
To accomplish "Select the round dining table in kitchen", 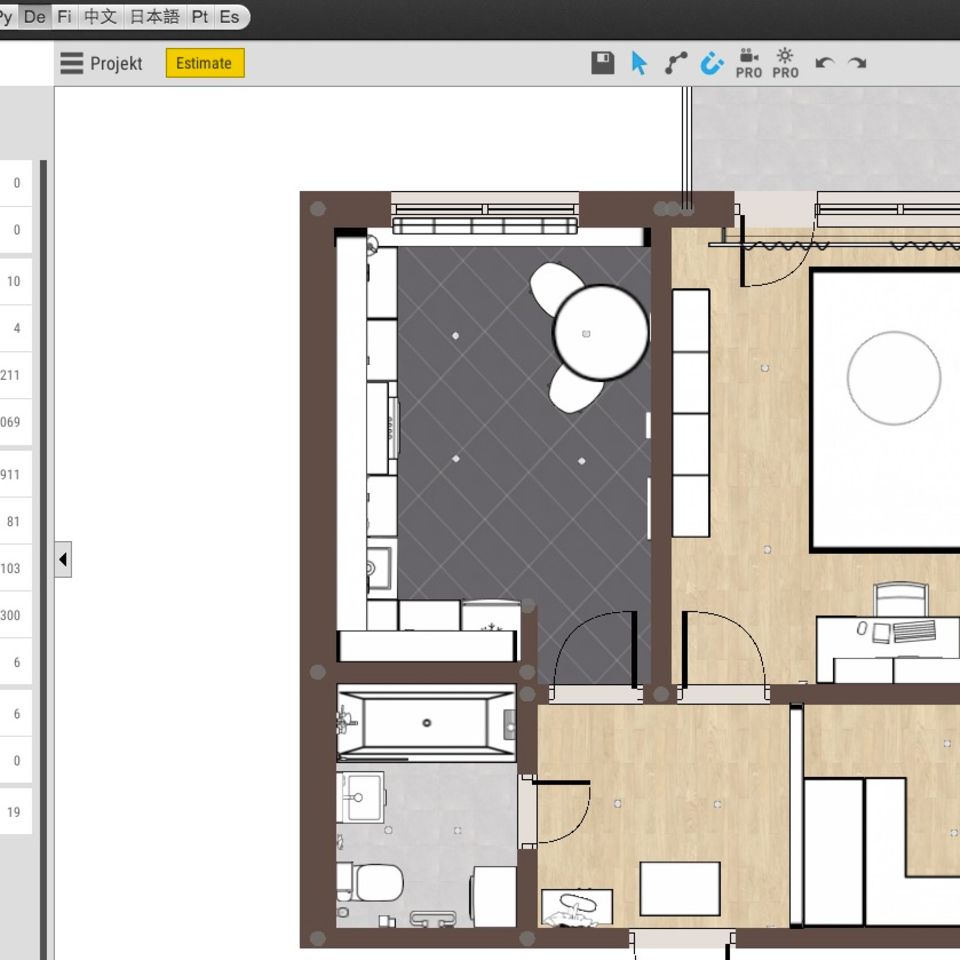I will coord(600,332).
